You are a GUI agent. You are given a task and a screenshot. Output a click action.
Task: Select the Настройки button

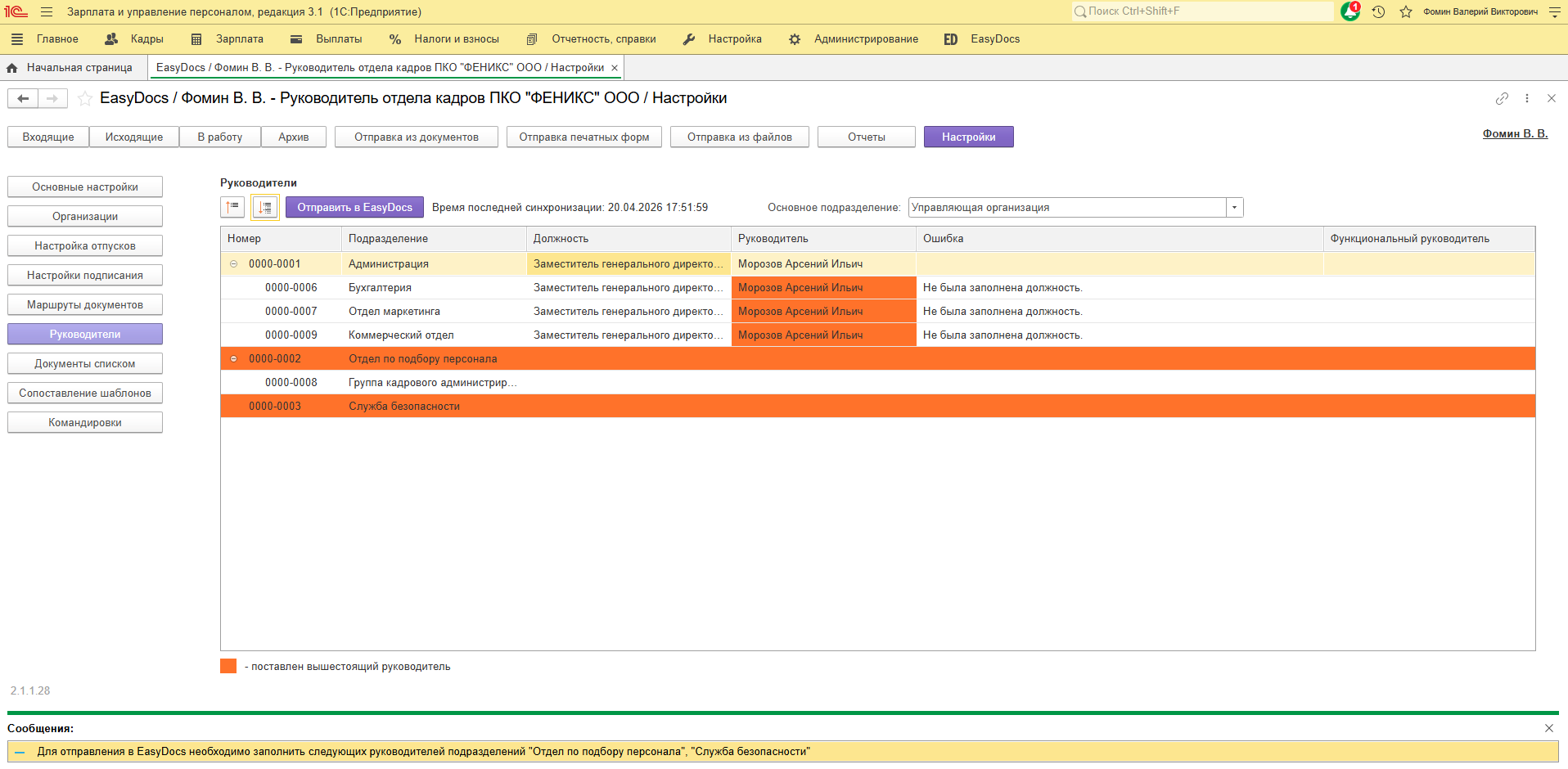[x=969, y=137]
